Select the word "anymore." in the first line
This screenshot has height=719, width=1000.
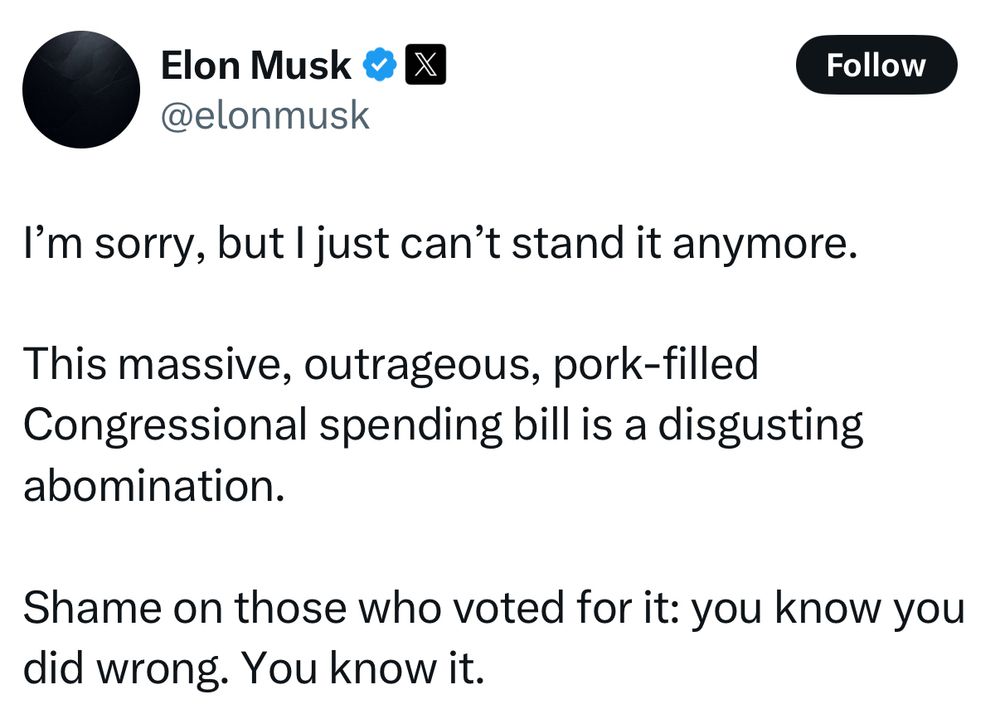coord(765,246)
